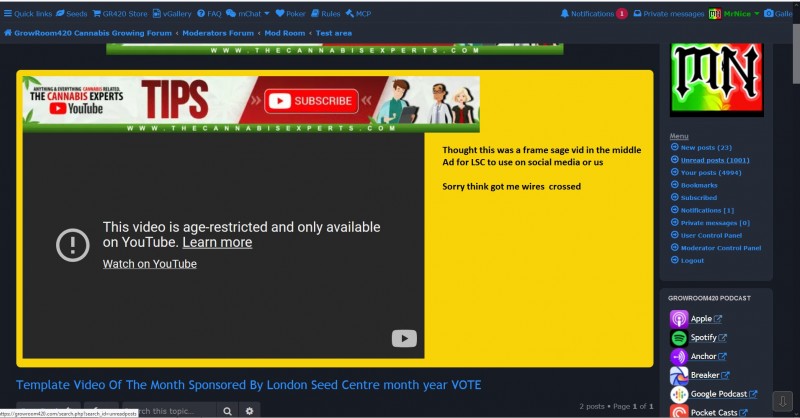Click the Notifications bell icon
This screenshot has height=418, width=800.
point(565,14)
